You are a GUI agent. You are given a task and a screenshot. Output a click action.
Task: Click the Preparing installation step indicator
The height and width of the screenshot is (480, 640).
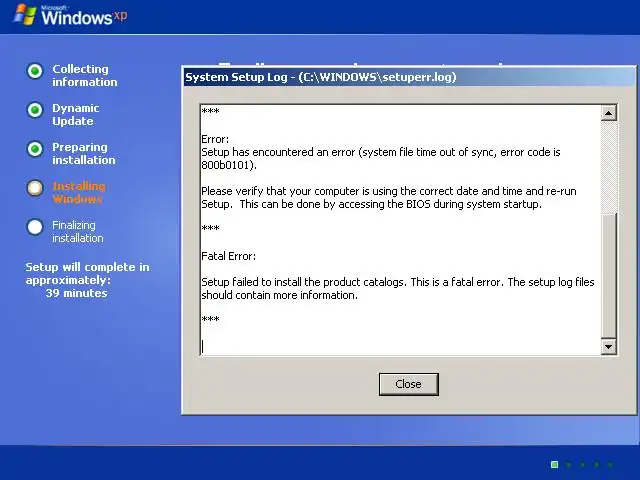[x=35, y=149]
